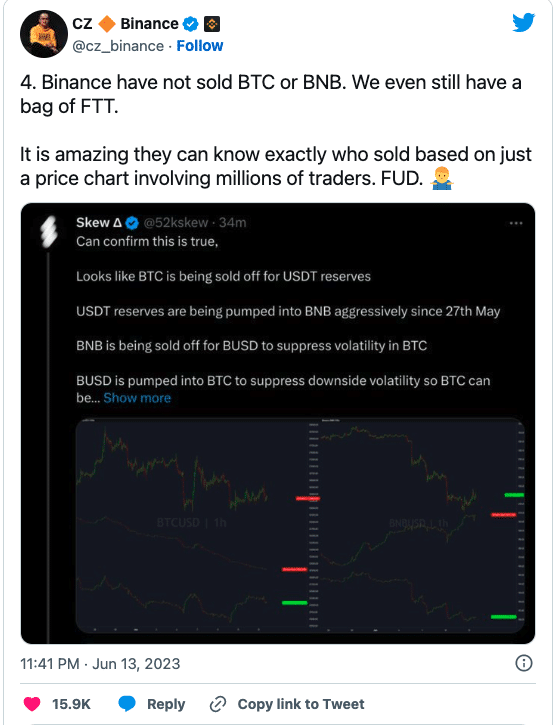The height and width of the screenshot is (725, 553).
Task: Follow the @cz_binance account
Action: pyautogui.click(x=200, y=46)
